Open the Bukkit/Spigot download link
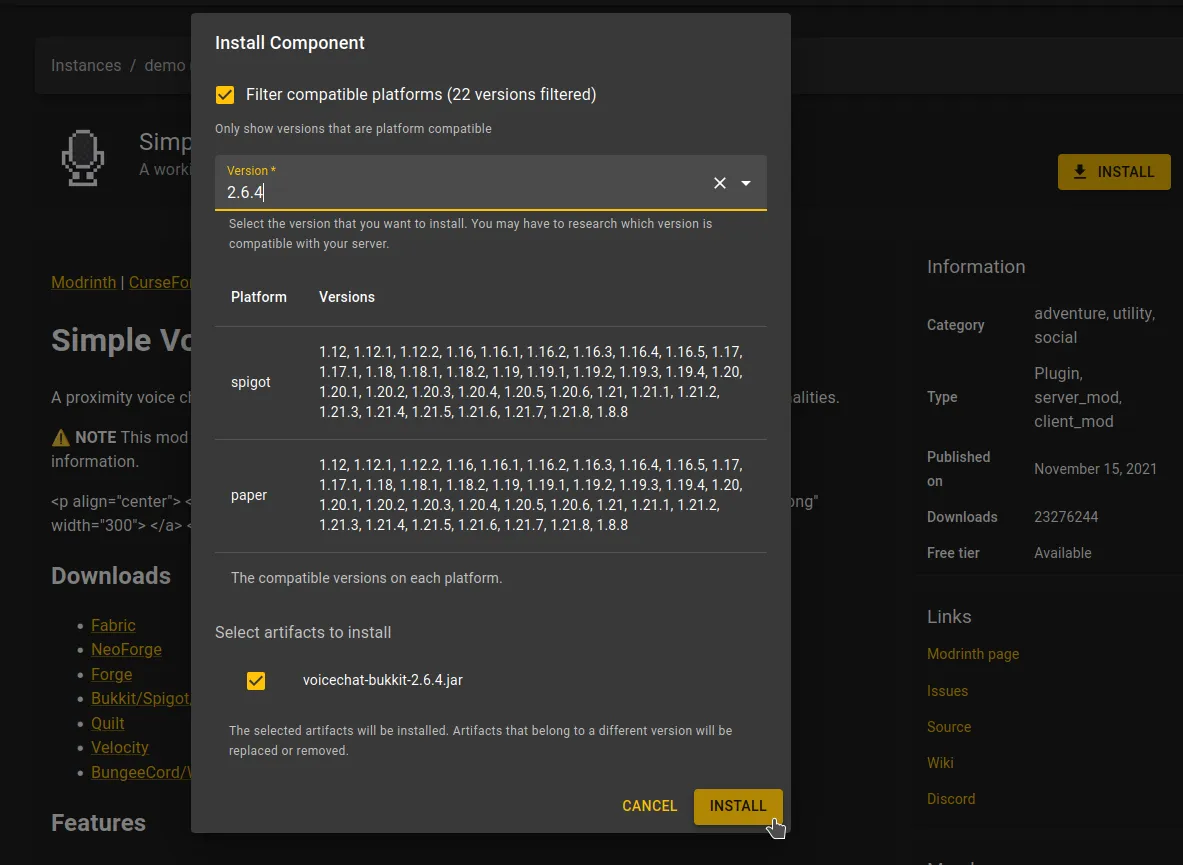 pos(140,698)
